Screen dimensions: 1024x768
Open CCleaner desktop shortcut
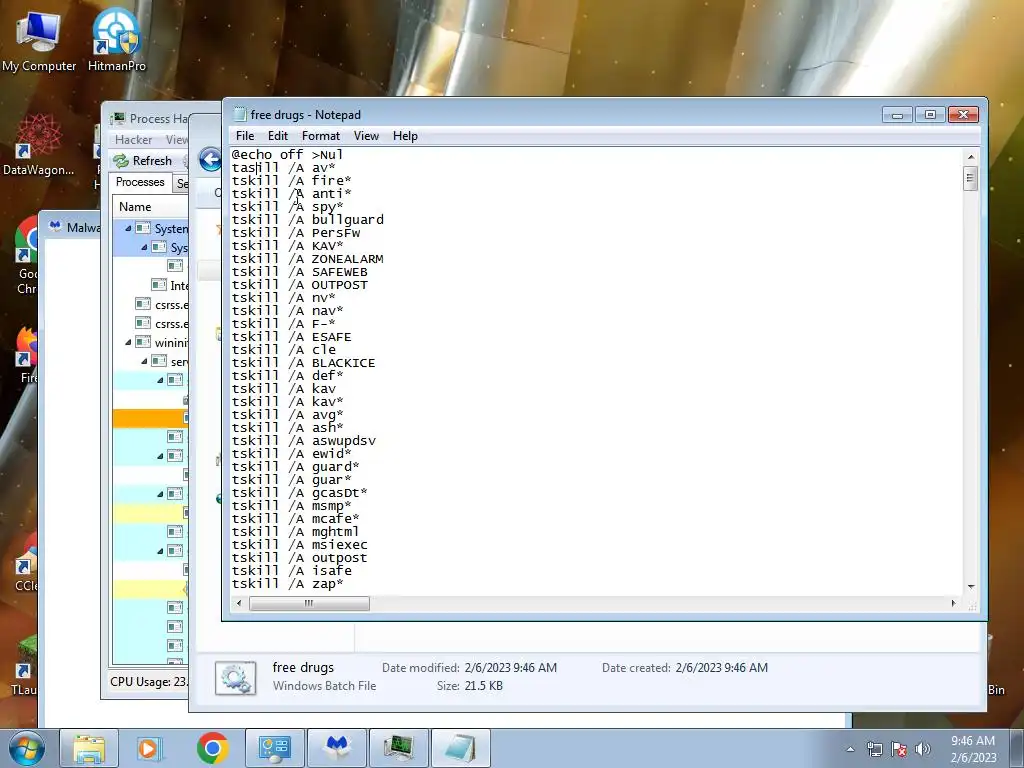pyautogui.click(x=27, y=563)
